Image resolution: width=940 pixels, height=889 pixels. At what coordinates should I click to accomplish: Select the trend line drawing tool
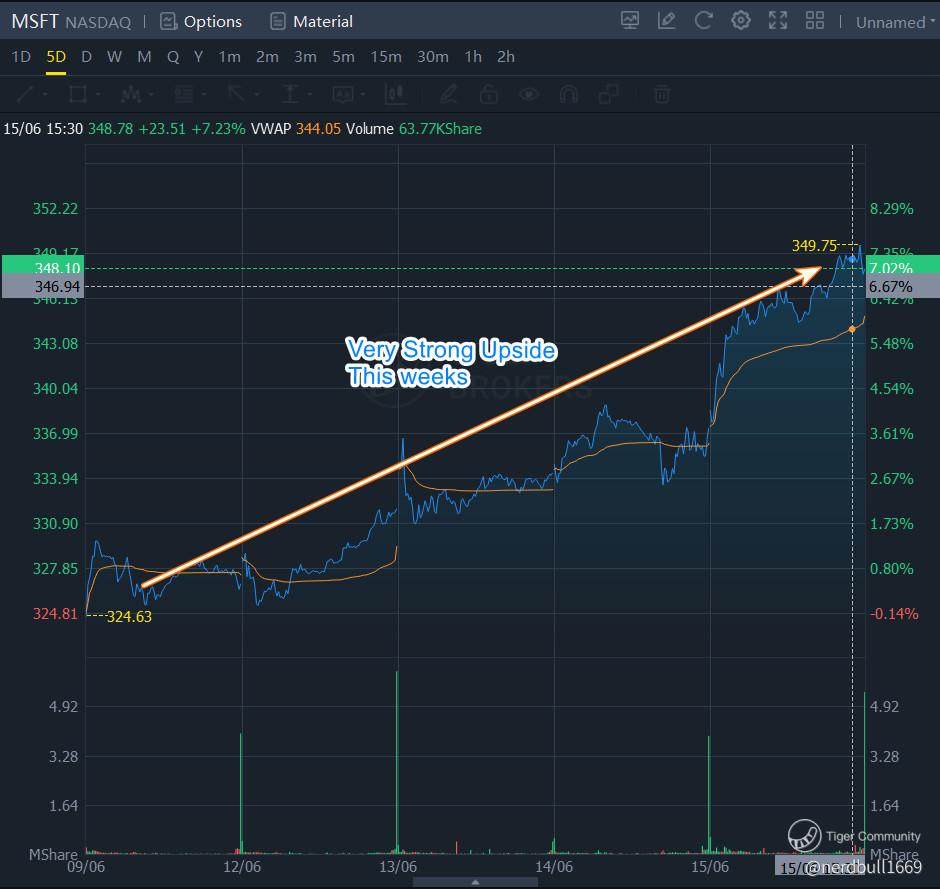25,94
